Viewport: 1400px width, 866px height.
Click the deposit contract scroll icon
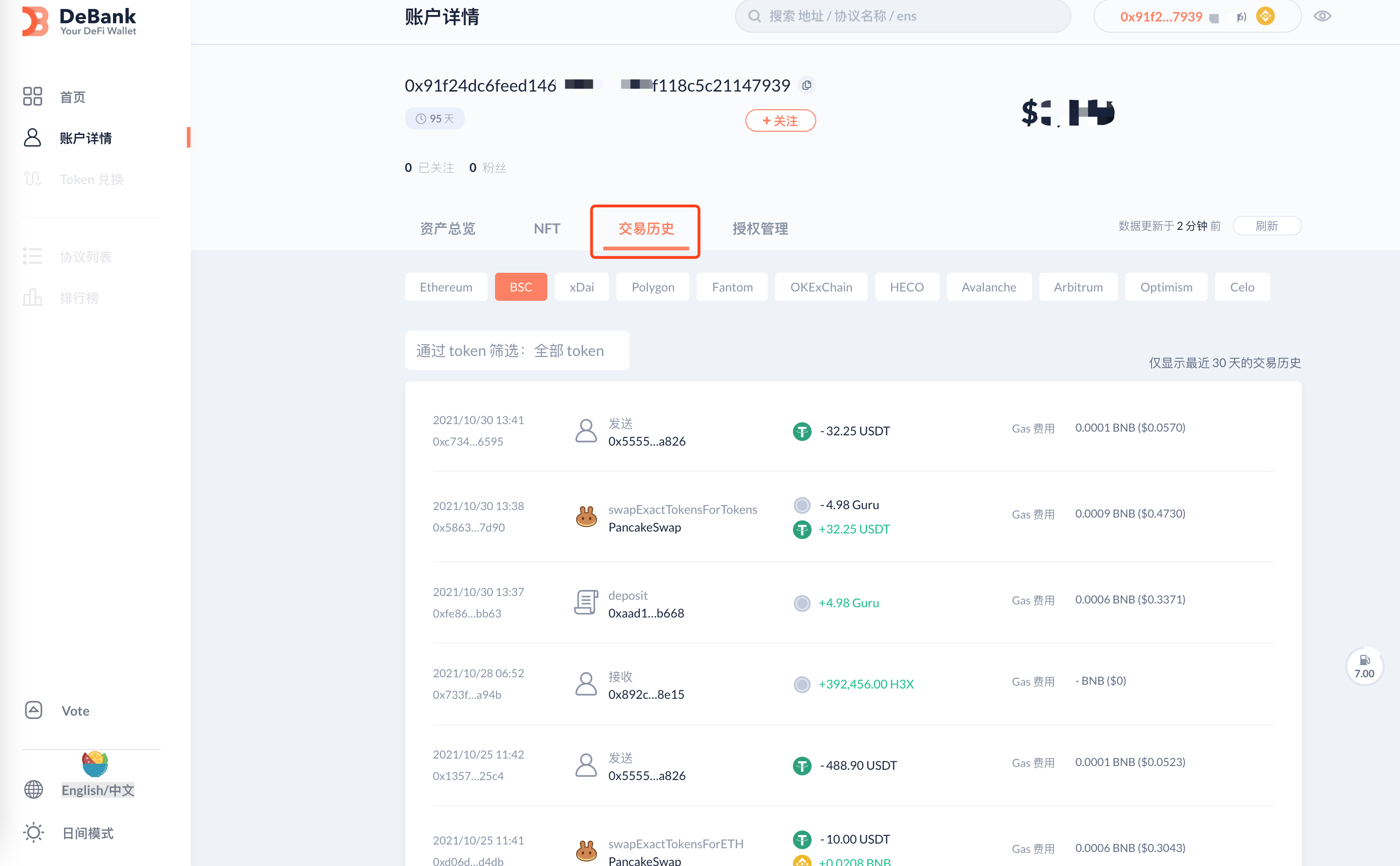(x=586, y=603)
